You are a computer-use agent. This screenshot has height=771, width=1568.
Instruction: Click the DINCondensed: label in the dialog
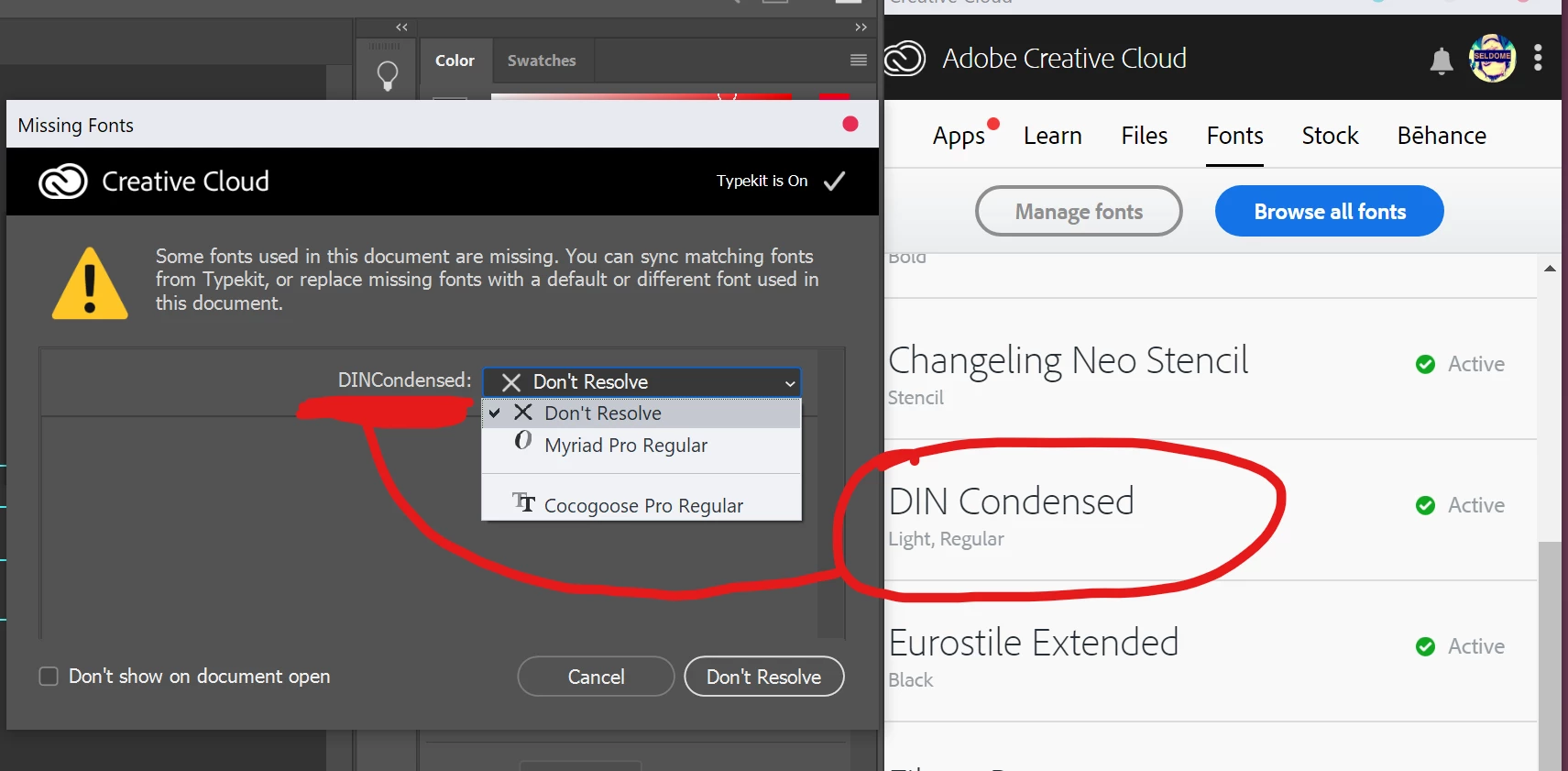click(404, 380)
